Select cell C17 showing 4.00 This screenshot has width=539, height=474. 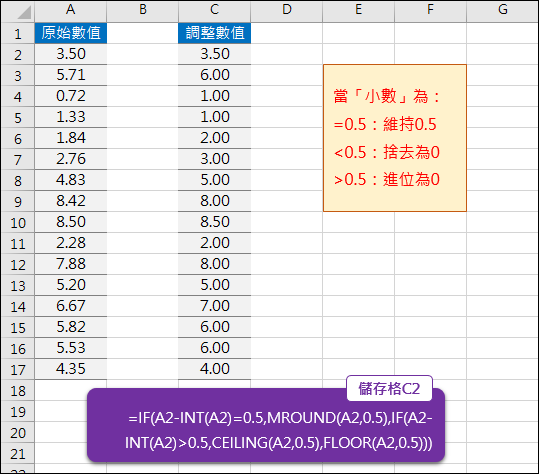(x=214, y=369)
